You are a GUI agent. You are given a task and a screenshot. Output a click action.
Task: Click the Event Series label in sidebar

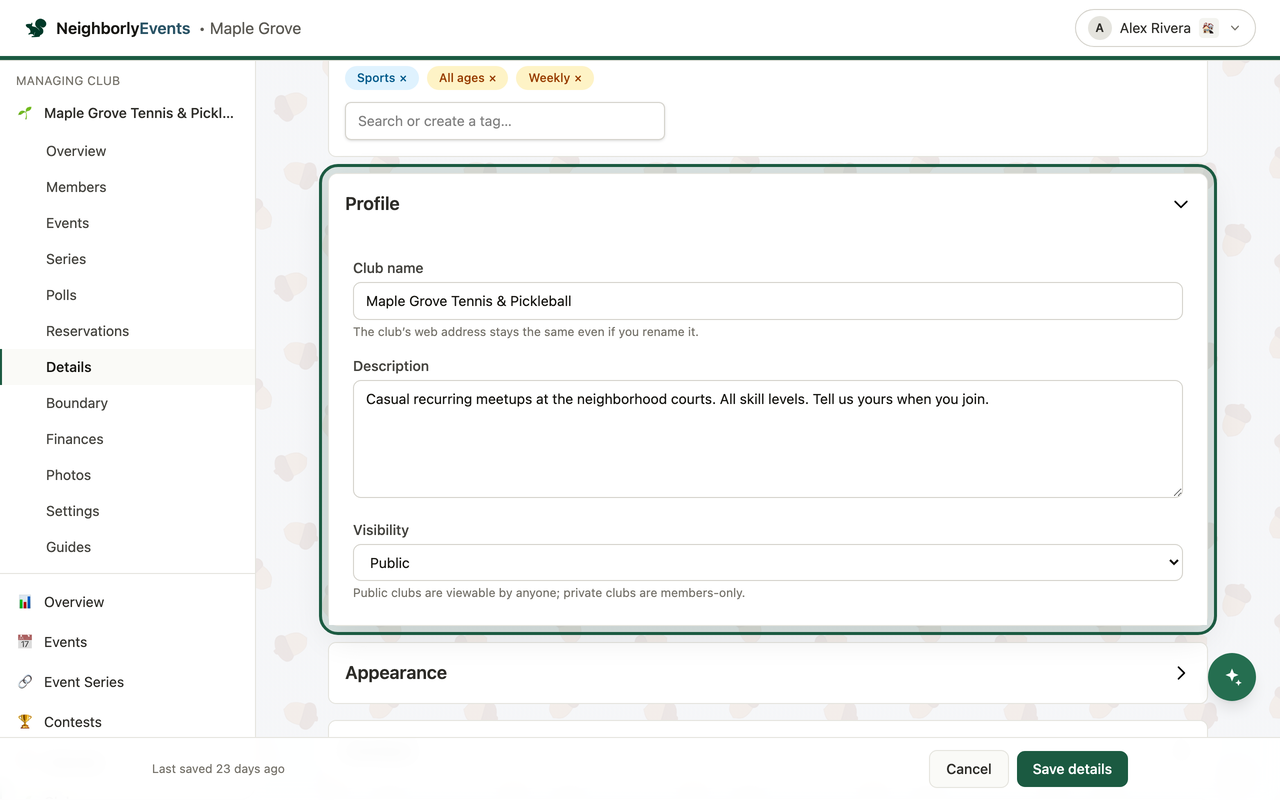(84, 682)
